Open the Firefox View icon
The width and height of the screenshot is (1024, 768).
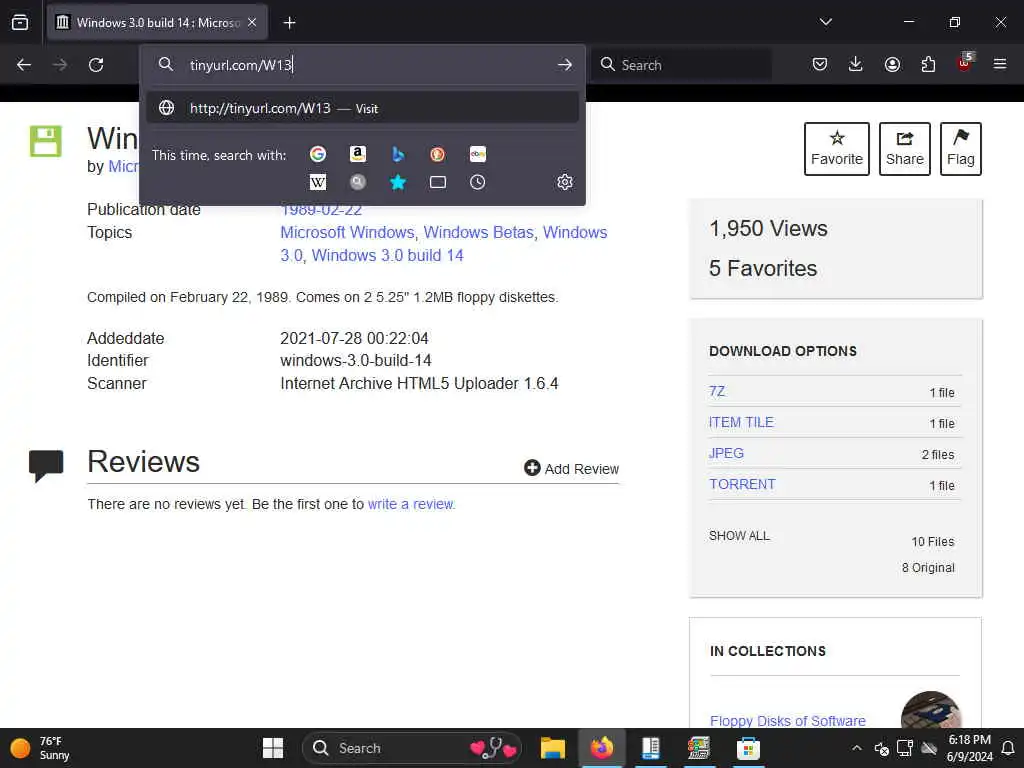coord(20,22)
